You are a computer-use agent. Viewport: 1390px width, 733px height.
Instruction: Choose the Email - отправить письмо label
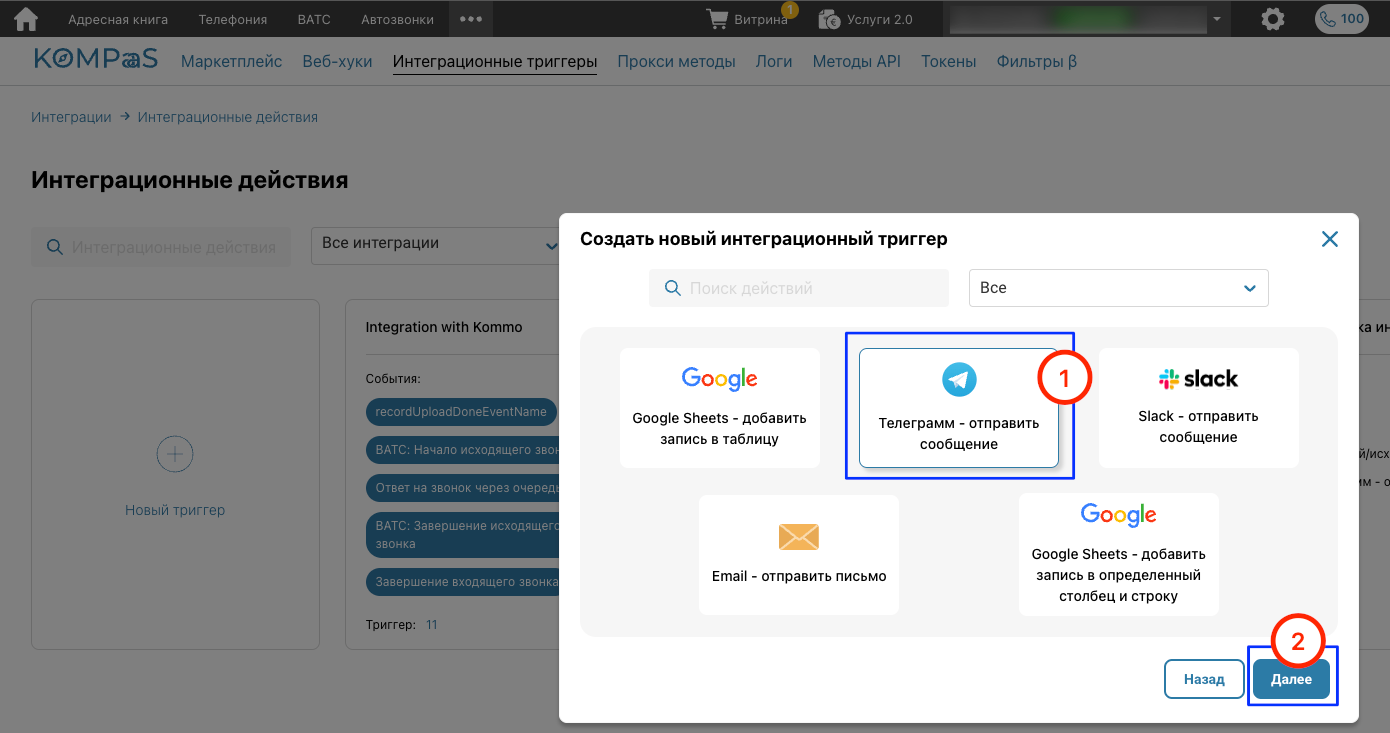click(x=799, y=576)
